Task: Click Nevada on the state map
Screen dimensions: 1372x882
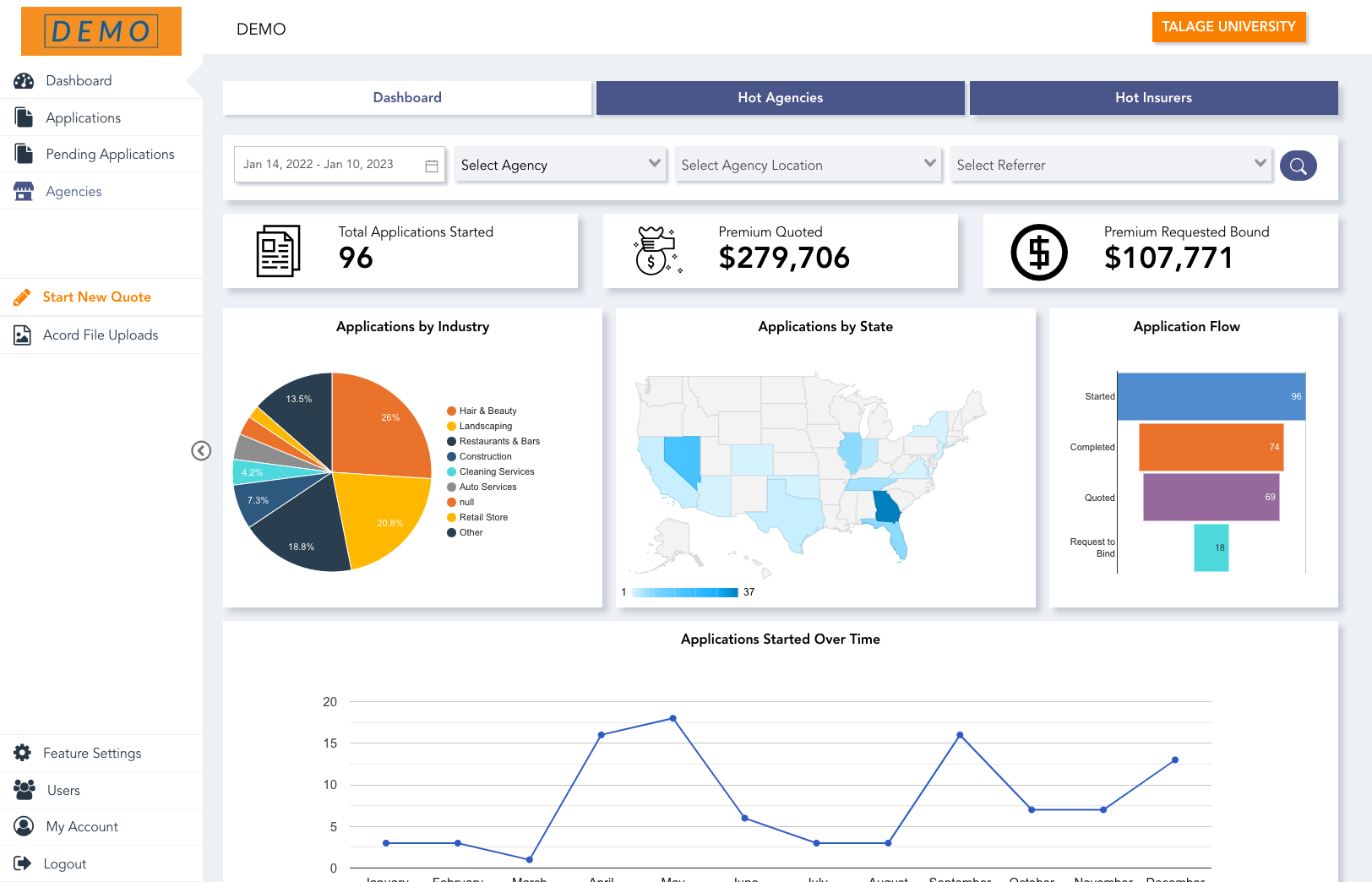Action: point(683,459)
